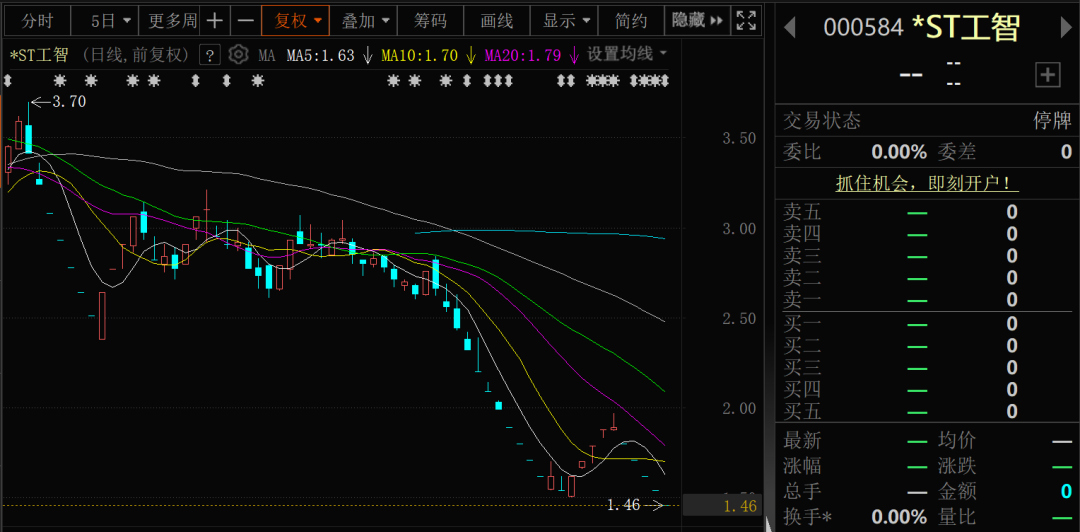
Task: Go to next stock with right arrow
Action: tap(1066, 28)
